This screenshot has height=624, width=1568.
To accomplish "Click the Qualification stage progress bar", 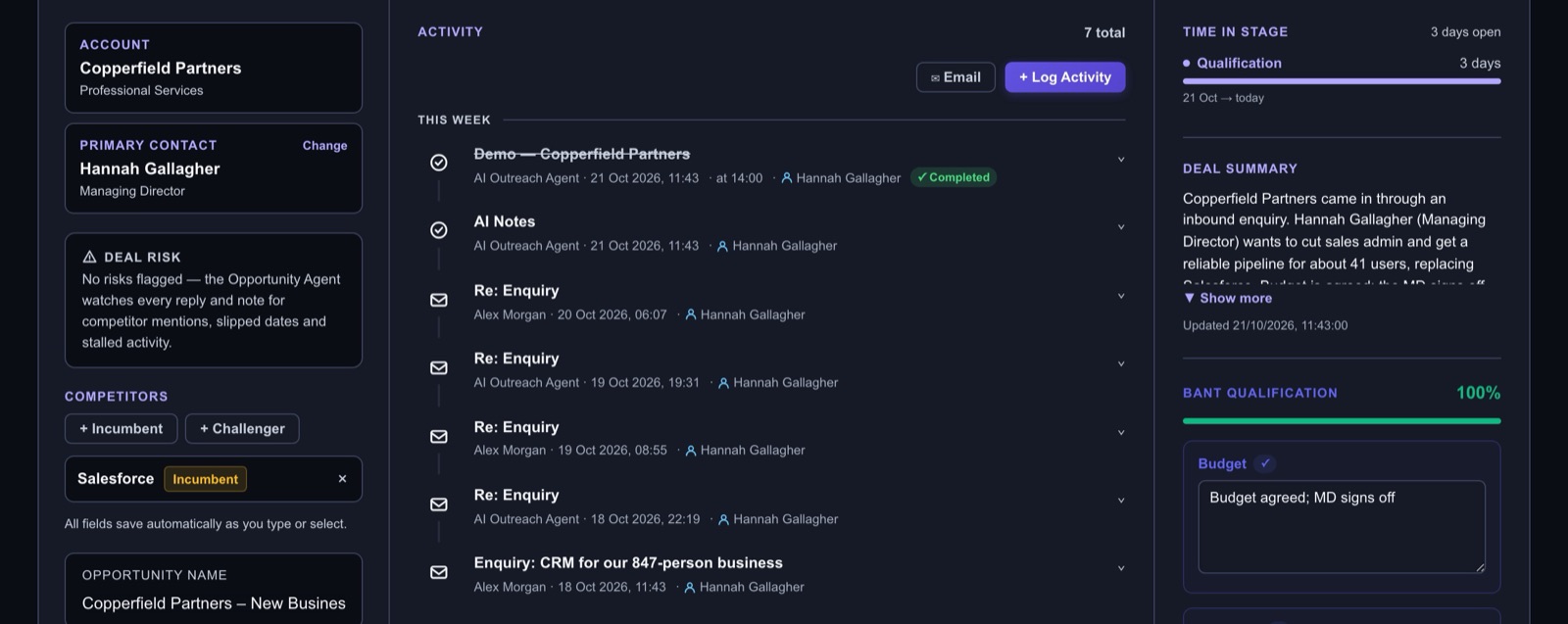I will pos(1342,81).
